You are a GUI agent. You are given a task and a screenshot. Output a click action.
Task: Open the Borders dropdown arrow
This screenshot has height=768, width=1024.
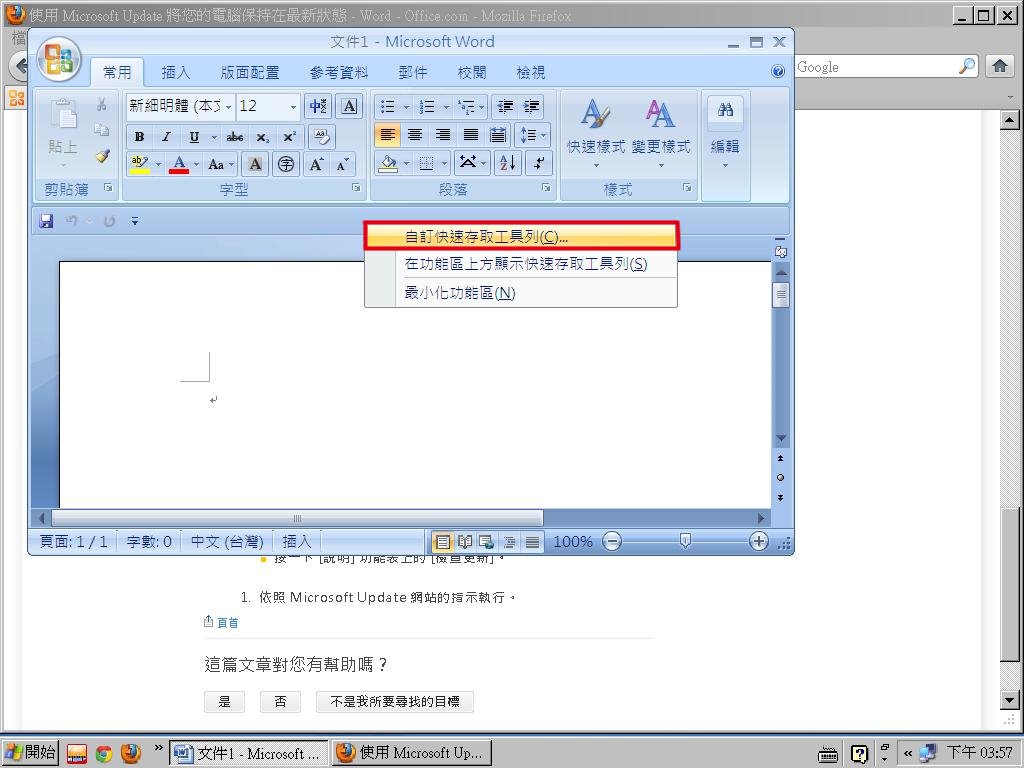coord(444,163)
